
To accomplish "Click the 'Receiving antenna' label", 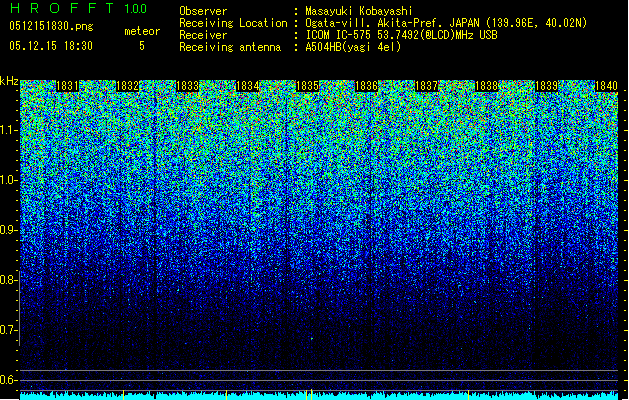I will (x=230, y=47).
